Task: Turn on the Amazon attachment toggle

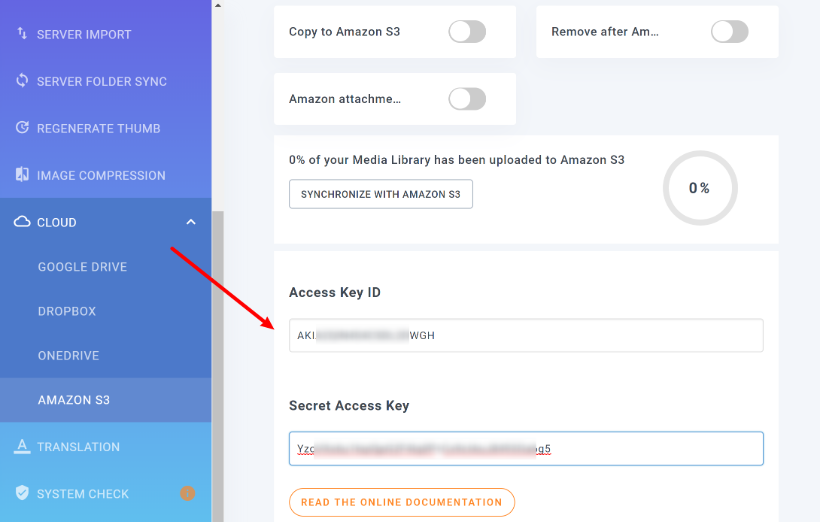Action: coord(467,99)
